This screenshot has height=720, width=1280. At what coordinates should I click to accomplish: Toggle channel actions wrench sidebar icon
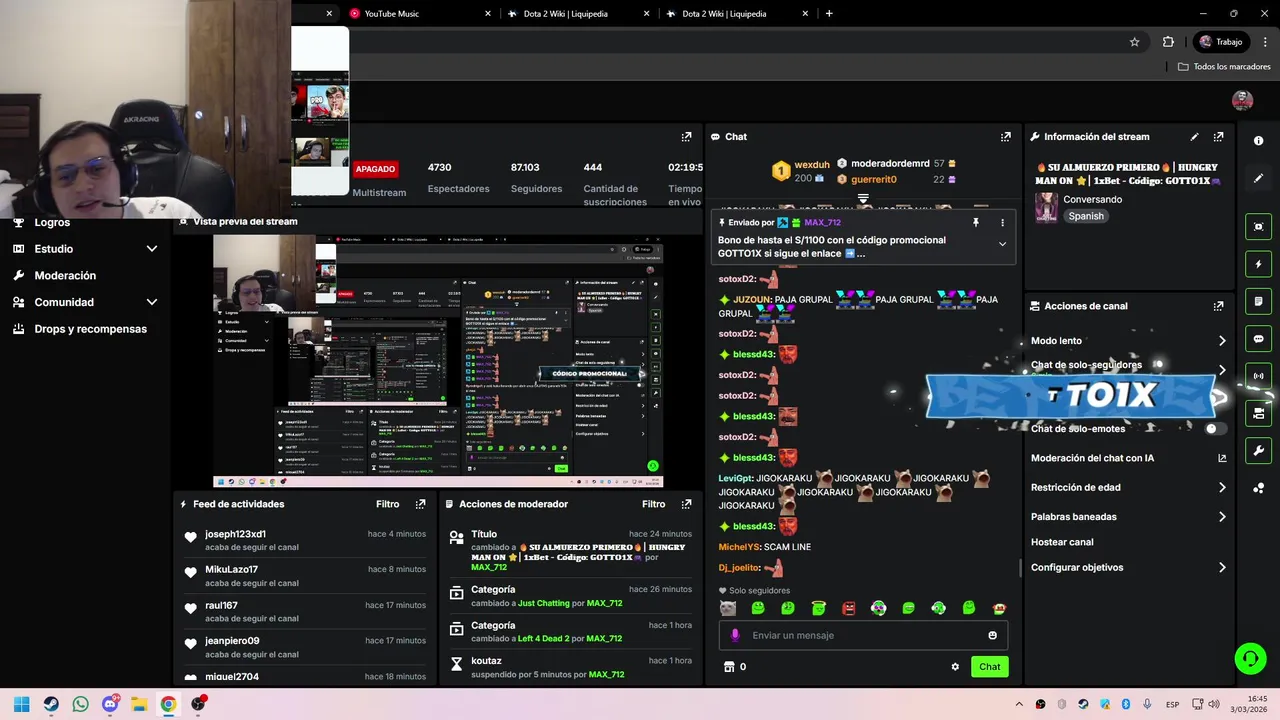[1258, 450]
